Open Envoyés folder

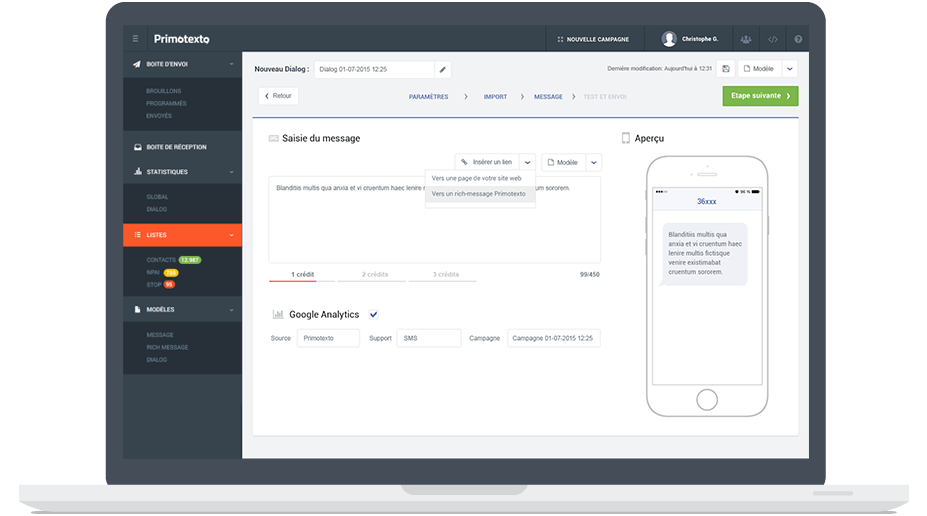tap(159, 116)
